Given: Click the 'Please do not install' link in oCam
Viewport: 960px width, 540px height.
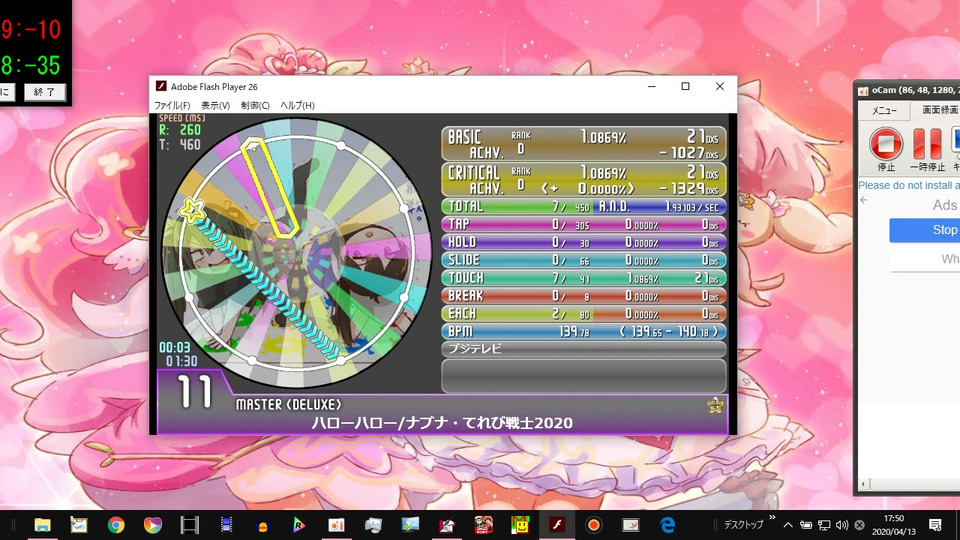Looking at the screenshot, I should [909, 185].
